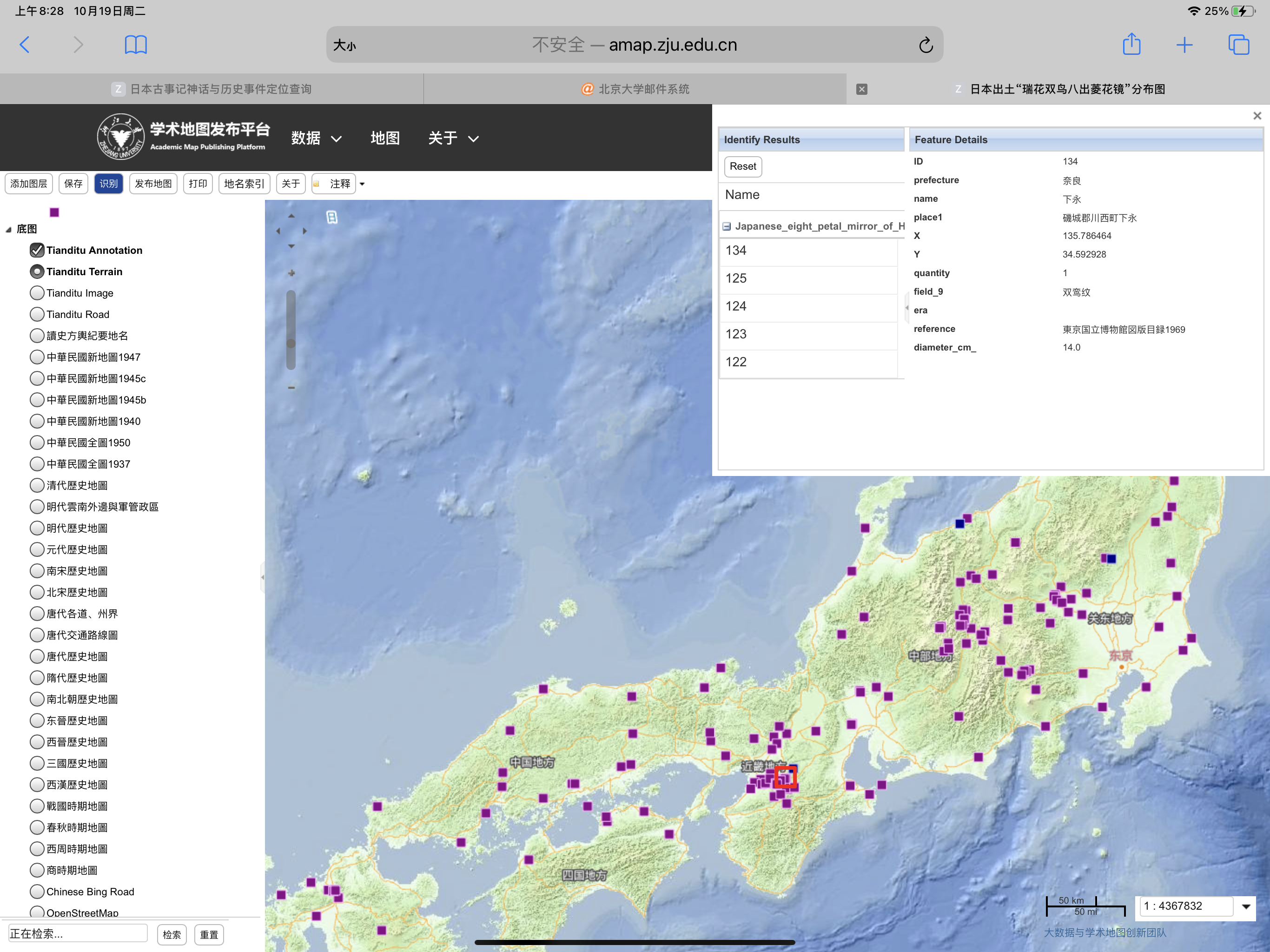Click the map zoom in plus icon

(x=291, y=273)
